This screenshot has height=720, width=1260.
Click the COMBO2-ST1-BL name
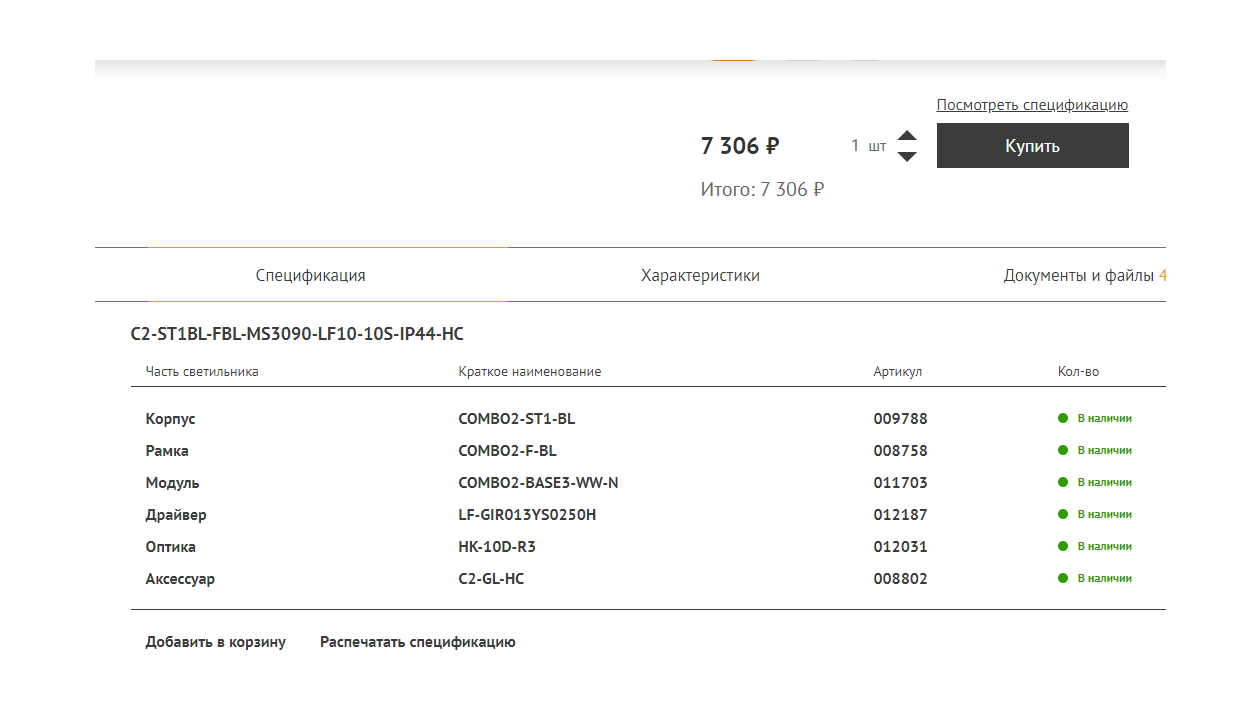click(x=517, y=419)
